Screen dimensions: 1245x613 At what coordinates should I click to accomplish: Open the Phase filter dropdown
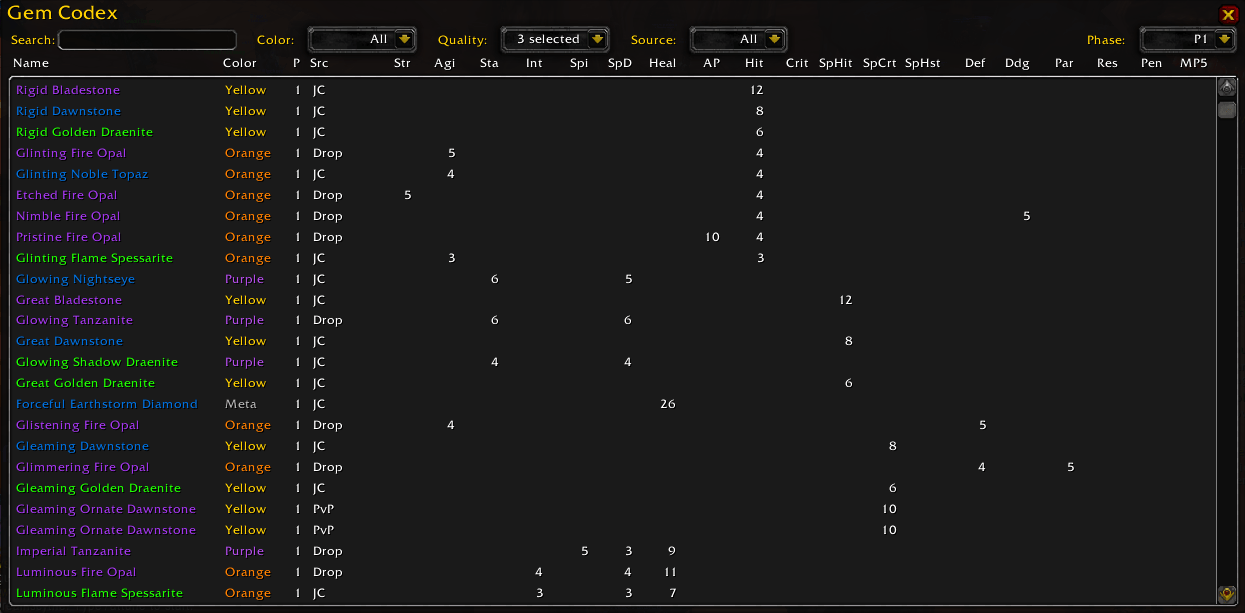(x=1189, y=40)
